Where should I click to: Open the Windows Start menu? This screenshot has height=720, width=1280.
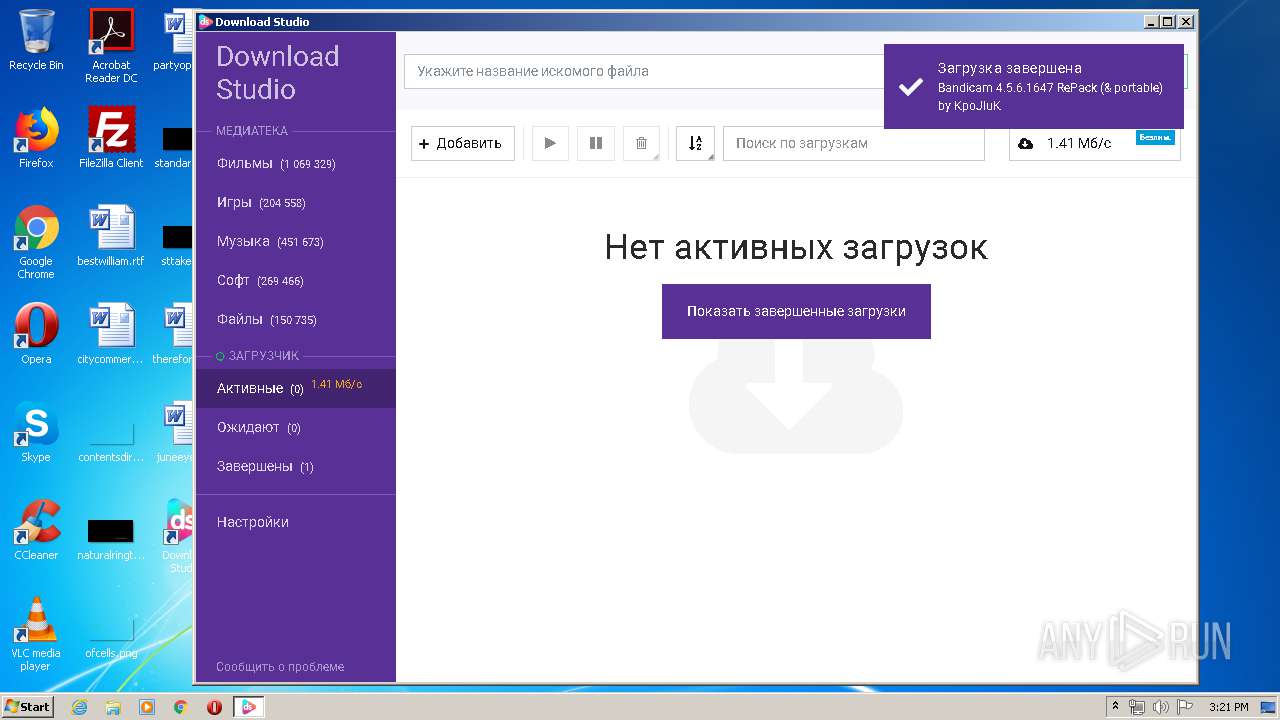[x=28, y=706]
